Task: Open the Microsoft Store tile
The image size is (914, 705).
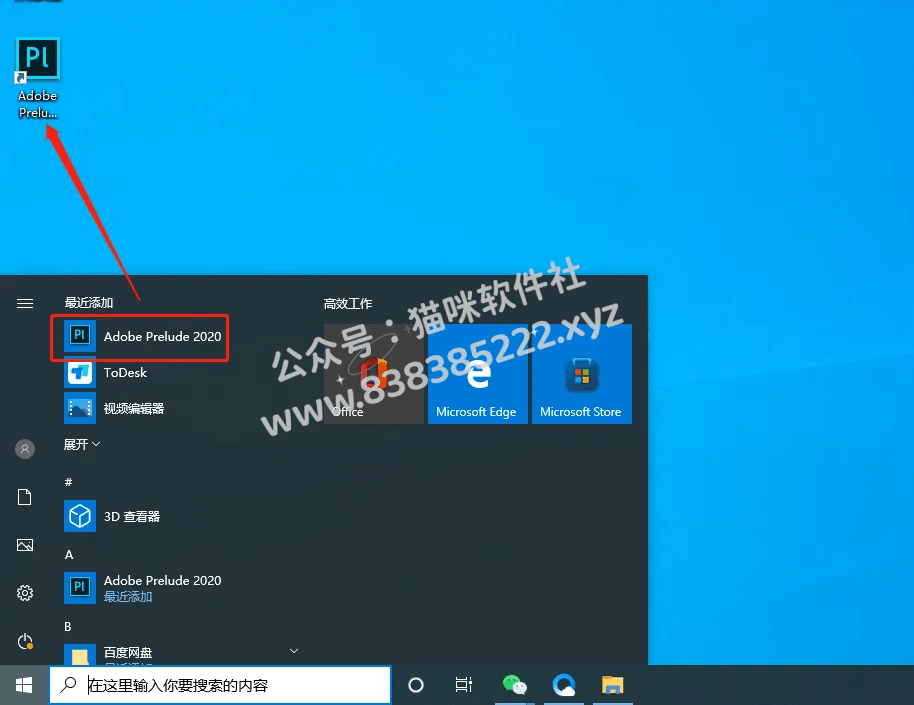Action: pyautogui.click(x=582, y=374)
